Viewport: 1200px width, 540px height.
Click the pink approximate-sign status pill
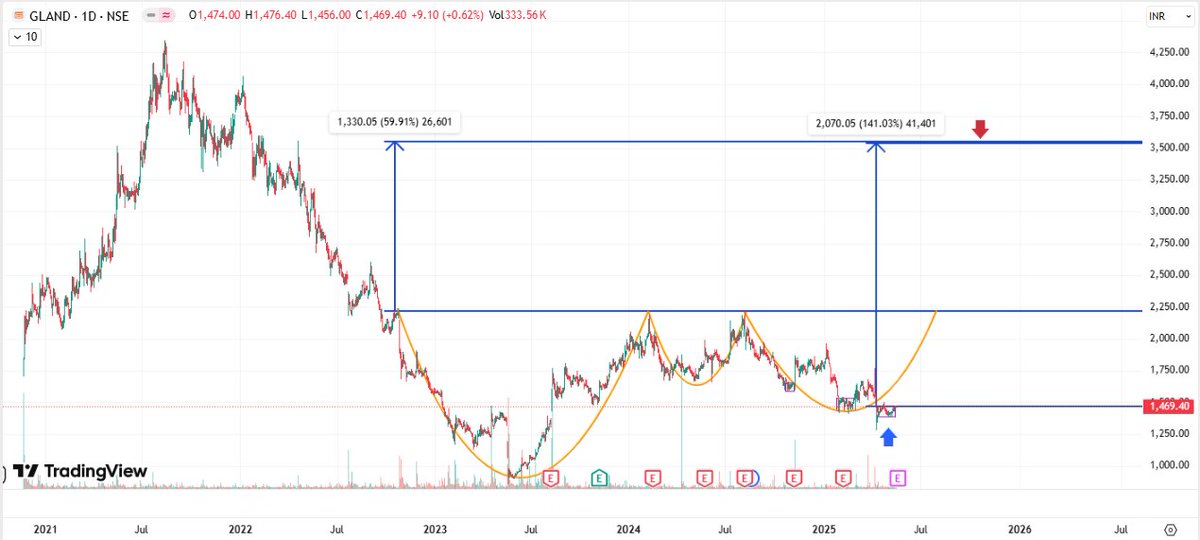tap(166, 15)
